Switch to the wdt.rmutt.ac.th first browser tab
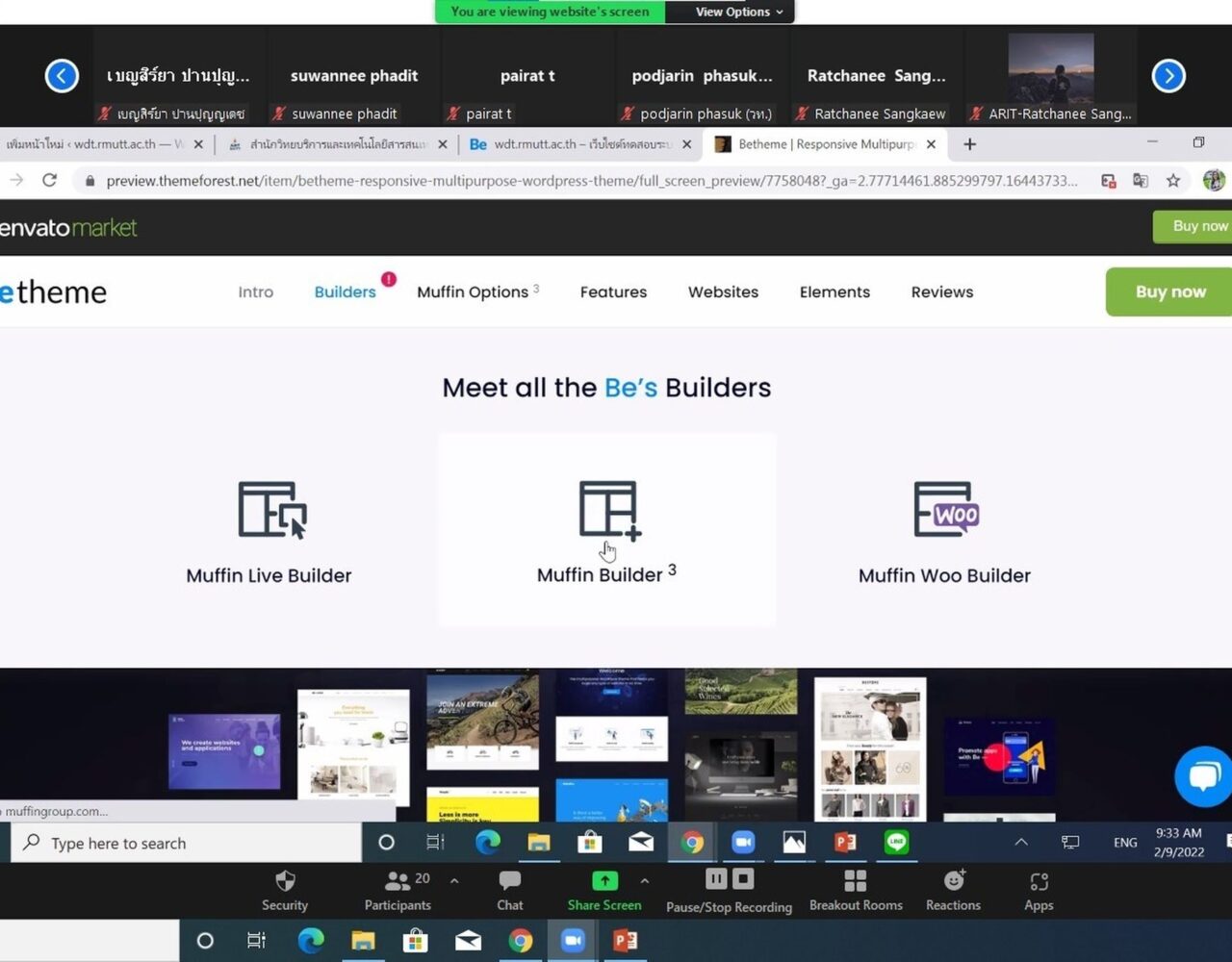The width and height of the screenshot is (1232, 962). 94,144
